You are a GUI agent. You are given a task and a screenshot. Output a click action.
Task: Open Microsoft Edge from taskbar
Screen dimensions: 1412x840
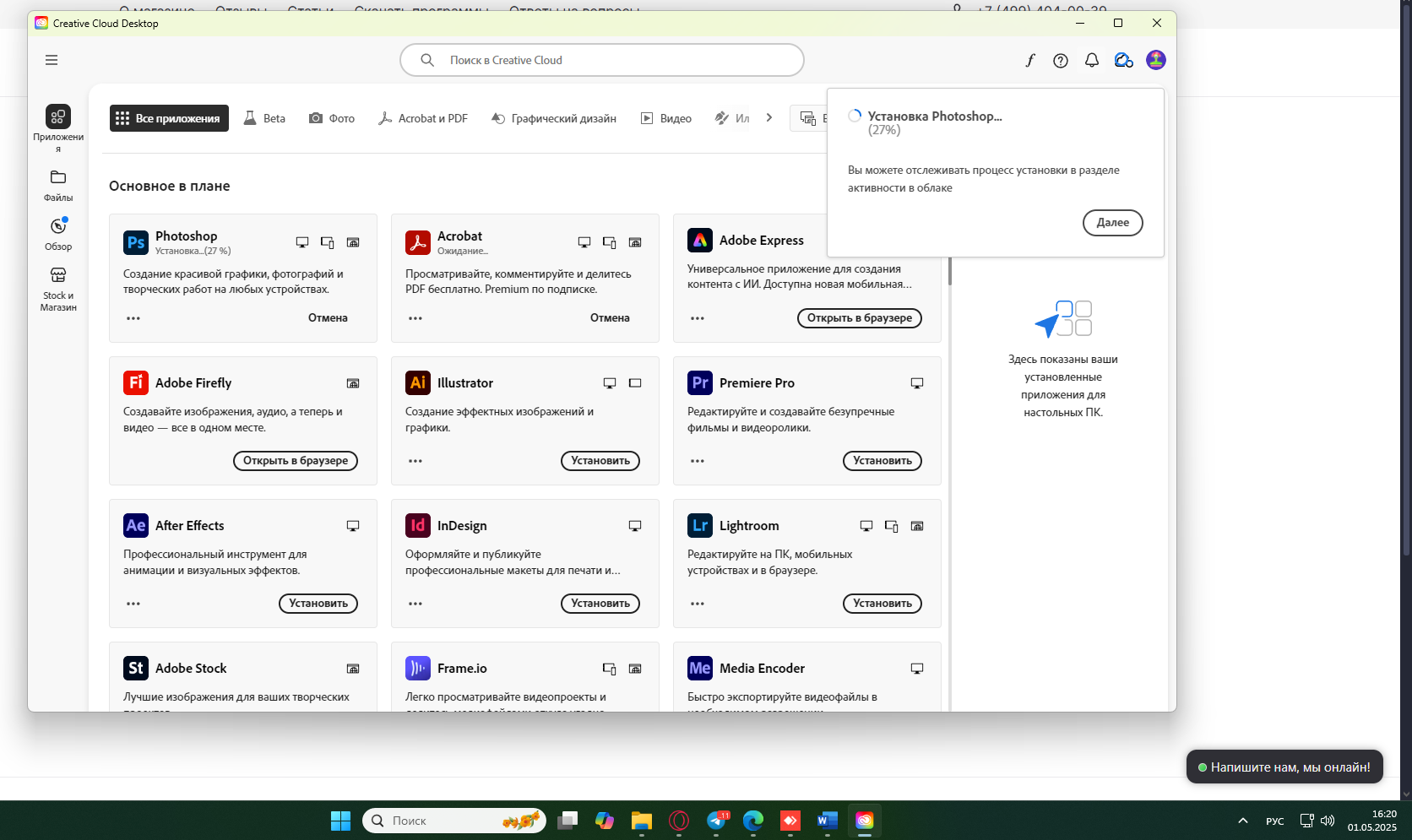tap(752, 821)
